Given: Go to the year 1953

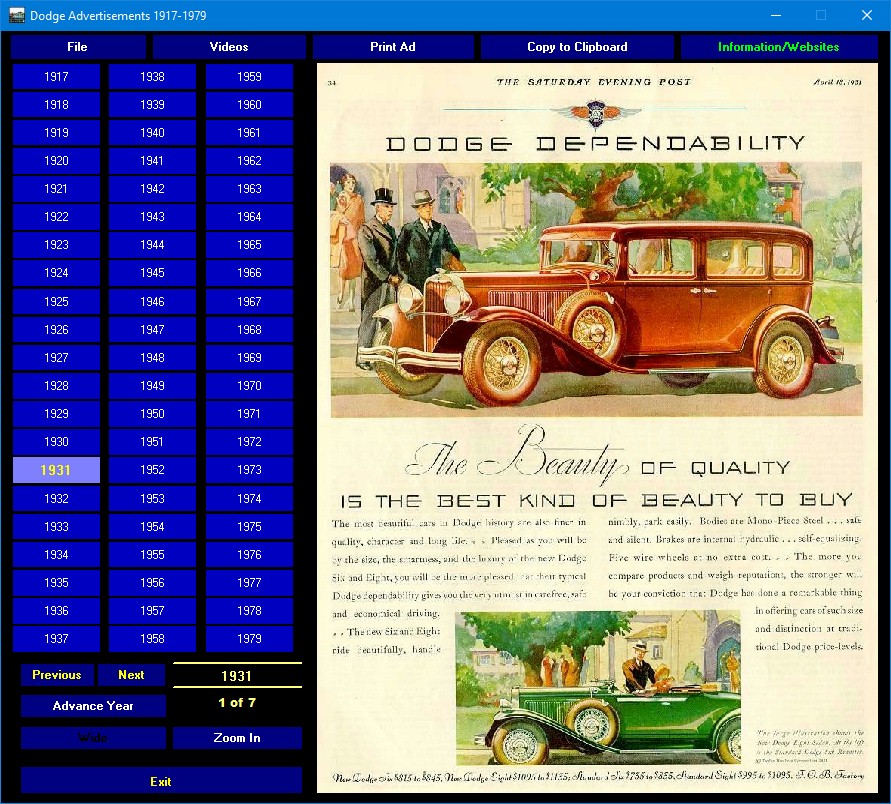Looking at the screenshot, I should [x=152, y=499].
